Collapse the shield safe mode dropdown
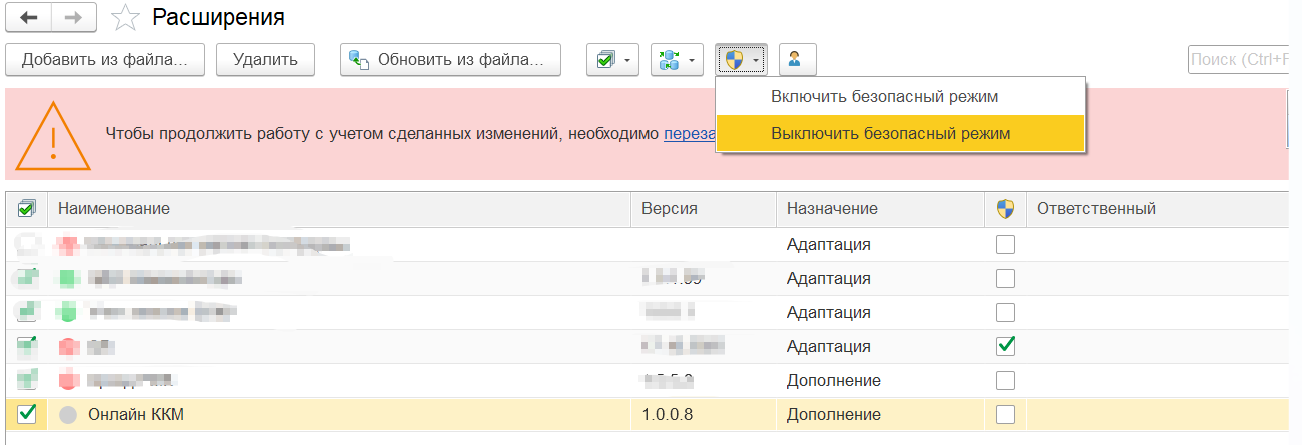Image resolution: width=1302 pixels, height=445 pixels. pos(741,60)
